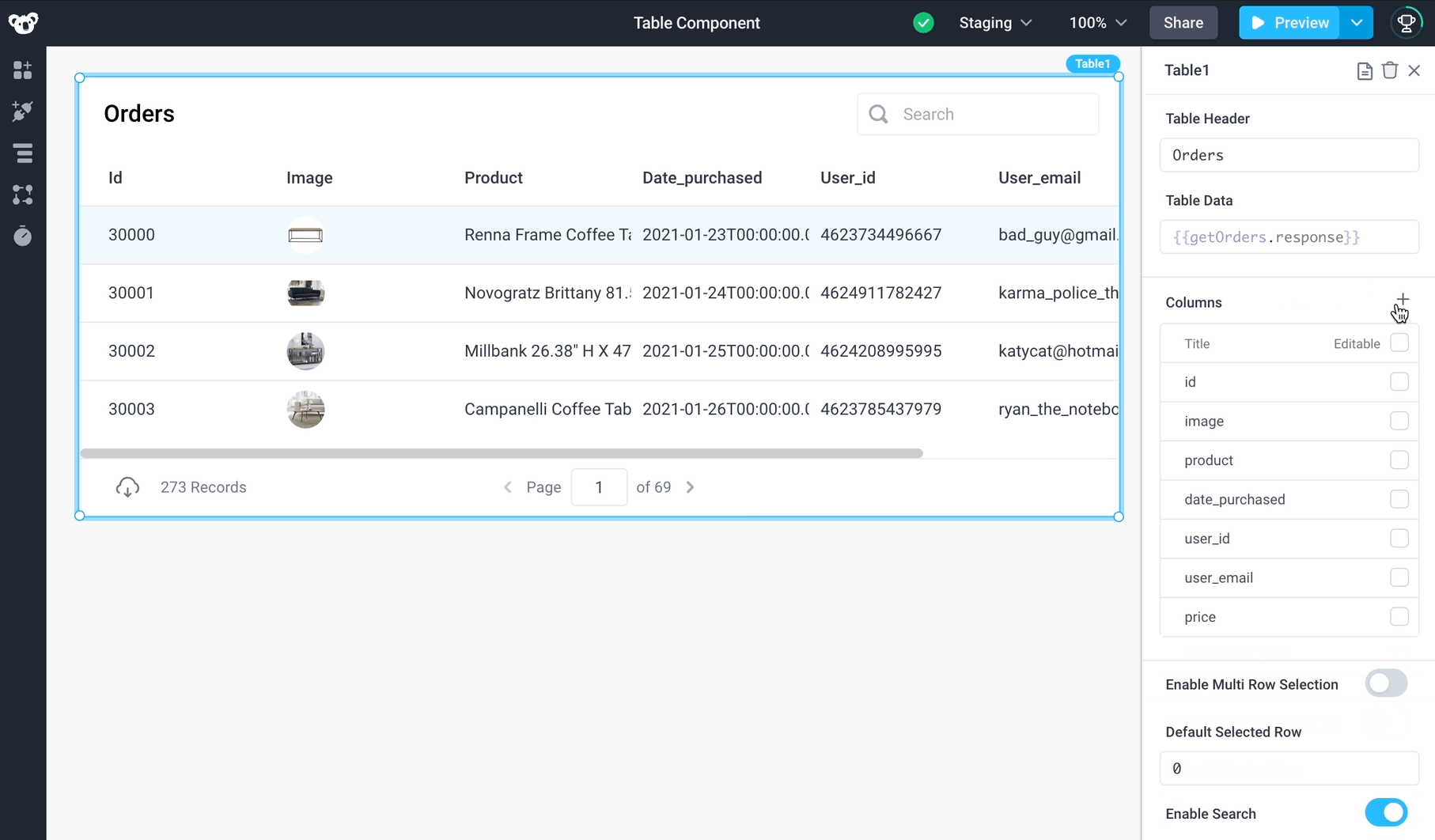Open the Queries list panel in sidebar
1435x840 pixels.
coord(22,153)
